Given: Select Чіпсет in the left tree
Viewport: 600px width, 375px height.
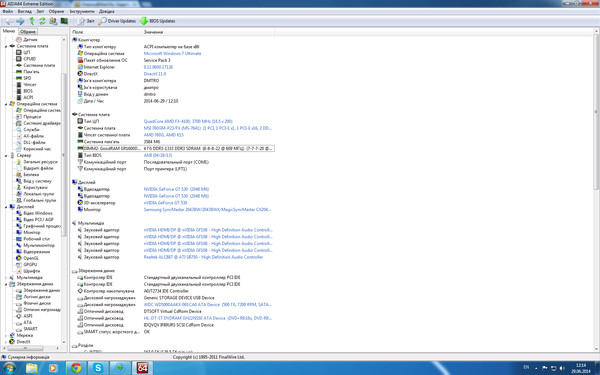Looking at the screenshot, I should (x=30, y=85).
